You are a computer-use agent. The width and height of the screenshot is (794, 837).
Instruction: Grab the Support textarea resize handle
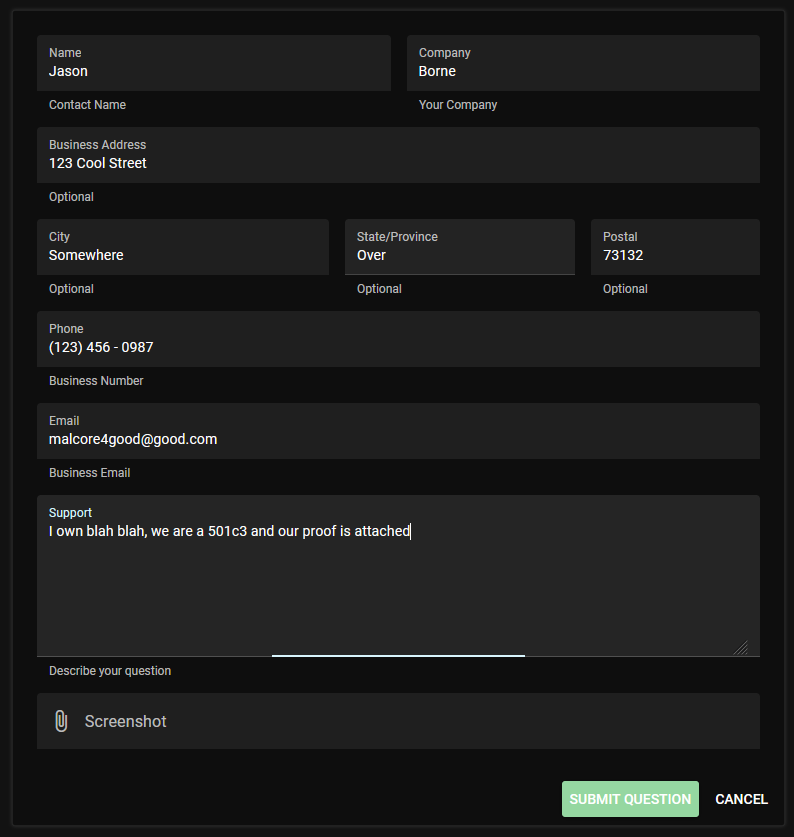pos(741,648)
